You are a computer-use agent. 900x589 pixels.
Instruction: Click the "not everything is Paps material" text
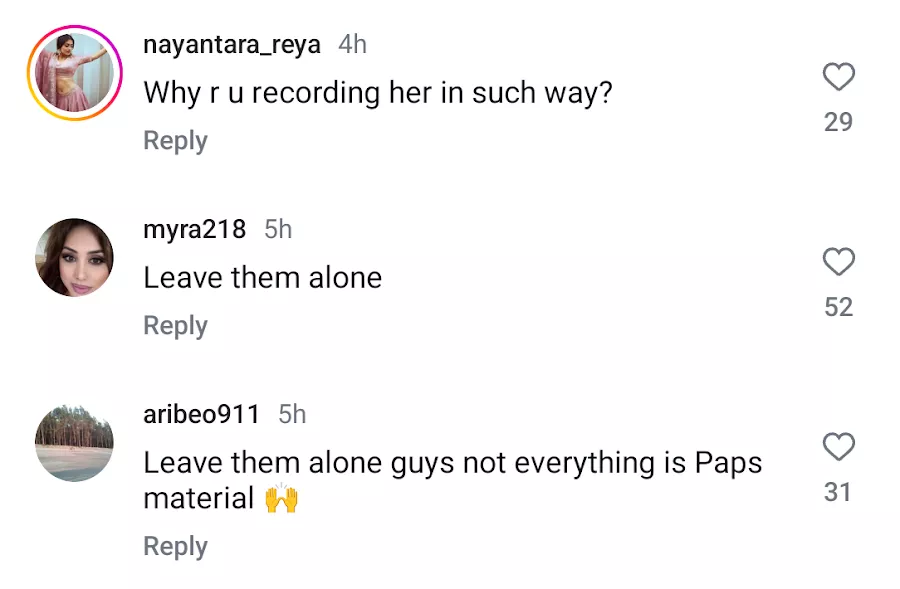click(452, 480)
